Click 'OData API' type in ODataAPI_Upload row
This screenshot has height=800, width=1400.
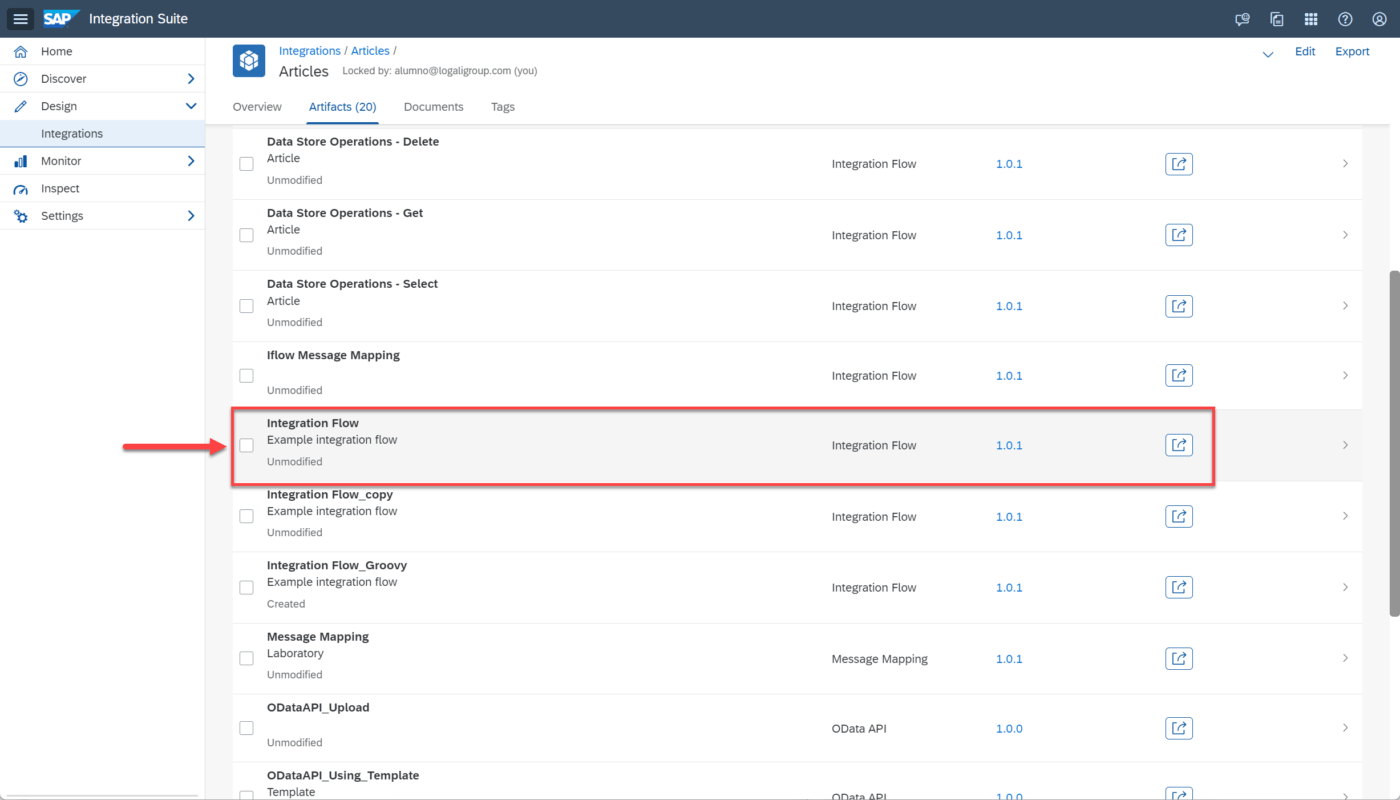(859, 729)
